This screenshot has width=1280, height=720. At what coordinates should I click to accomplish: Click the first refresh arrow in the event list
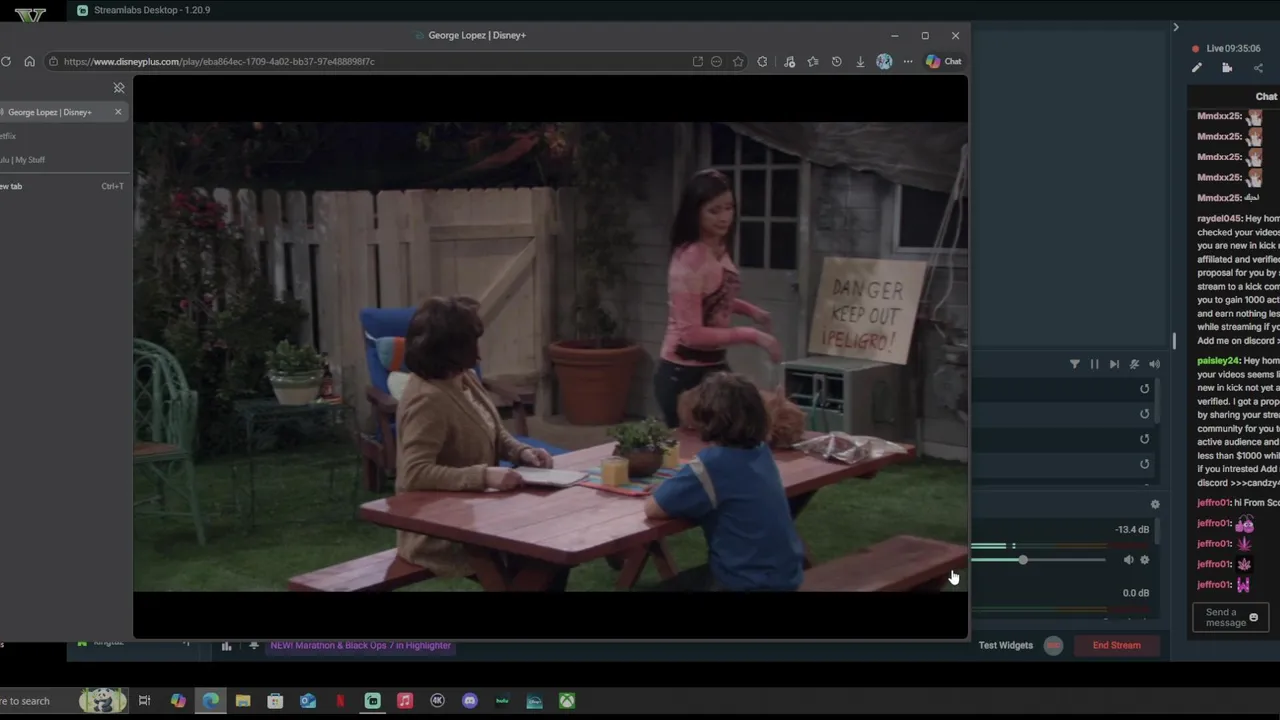pos(1145,389)
